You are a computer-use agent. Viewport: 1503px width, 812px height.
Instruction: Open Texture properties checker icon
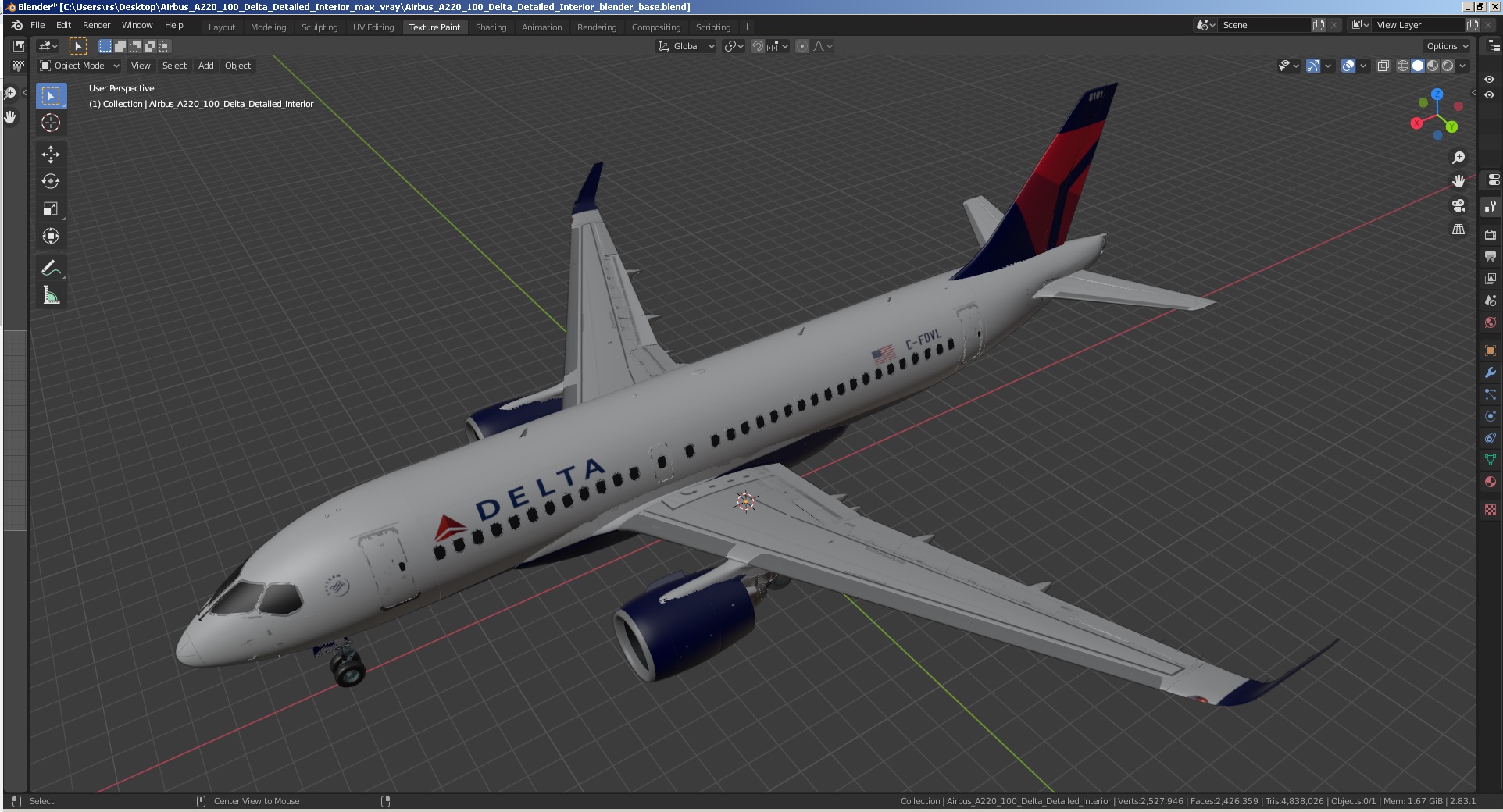(x=1491, y=510)
